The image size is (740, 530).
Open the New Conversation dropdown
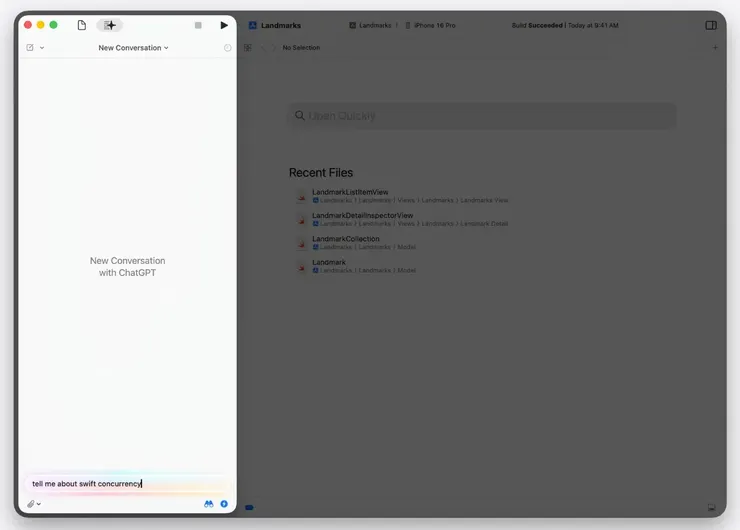133,48
